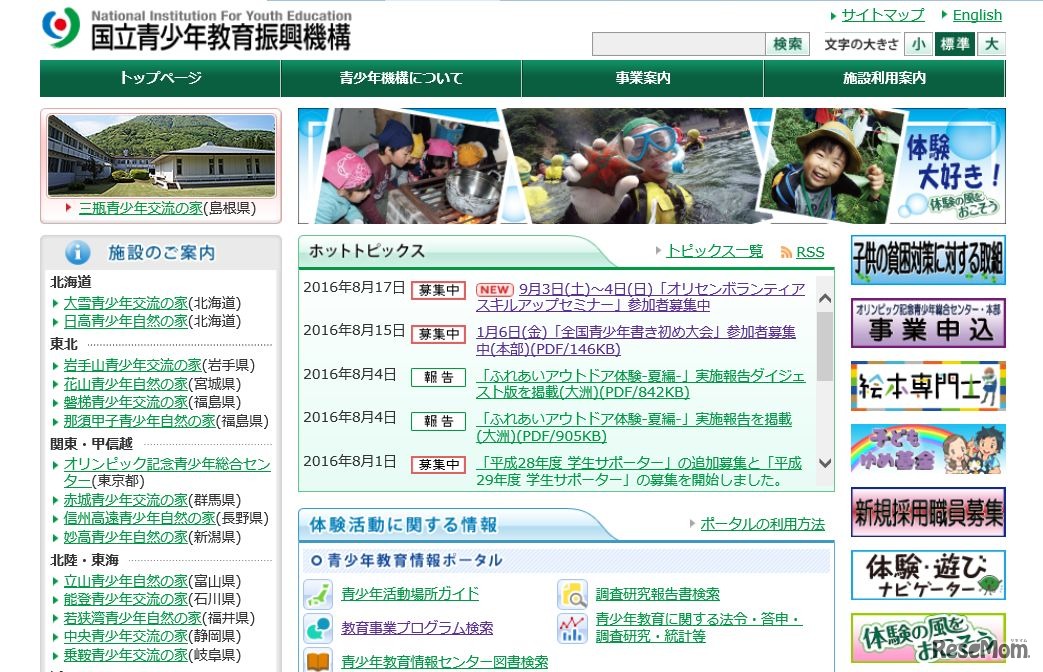This screenshot has height=672, width=1043.
Task: Open the 事業案内 navigation menu
Action: point(642,78)
